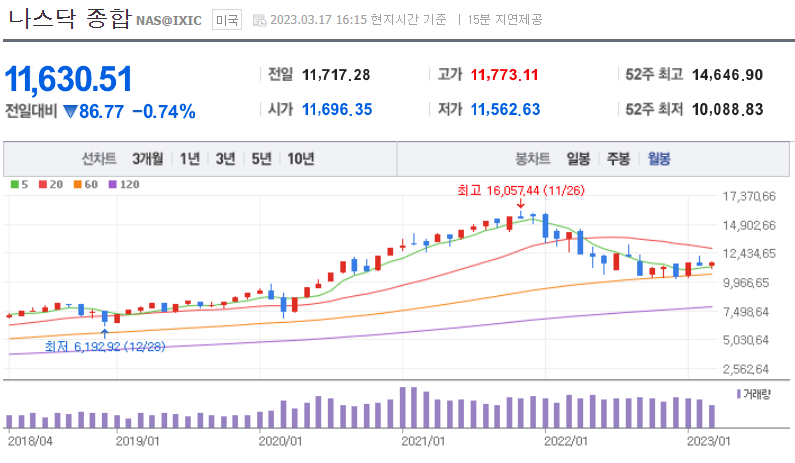Click the 2021/01 x-axis date label
795x463 pixels.
point(423,441)
